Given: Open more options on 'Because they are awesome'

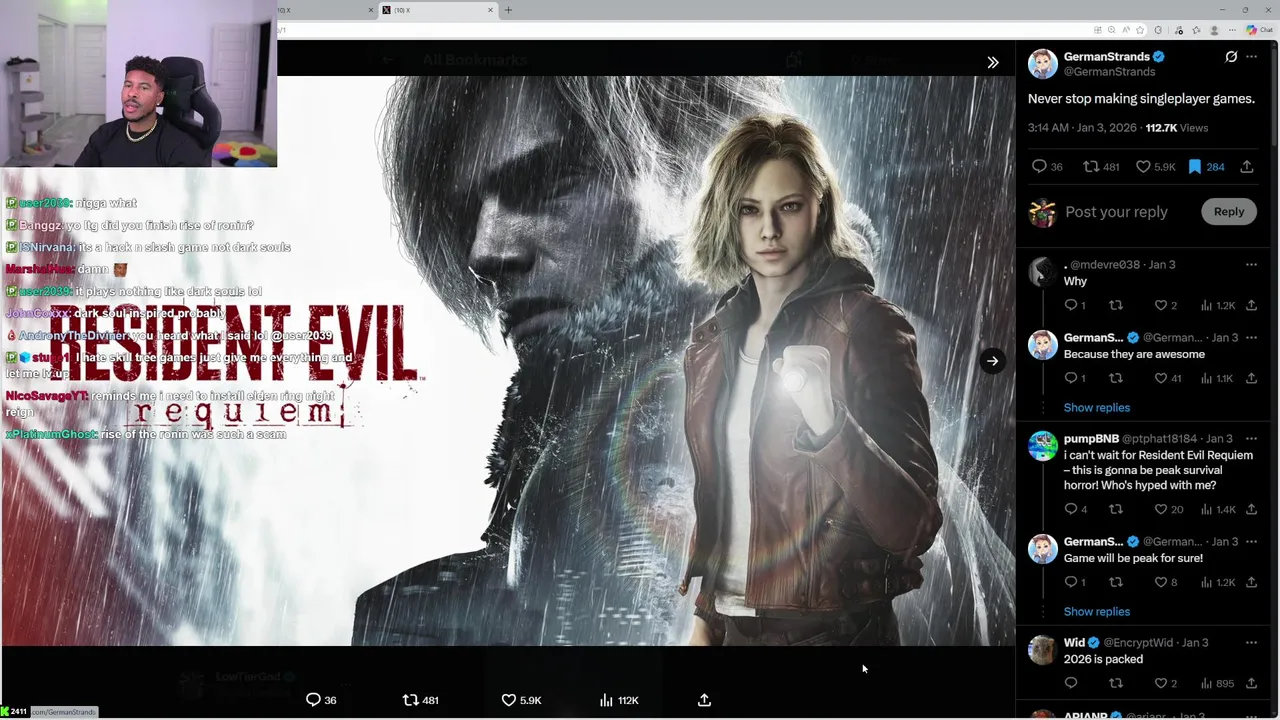Looking at the screenshot, I should 1251,338.
